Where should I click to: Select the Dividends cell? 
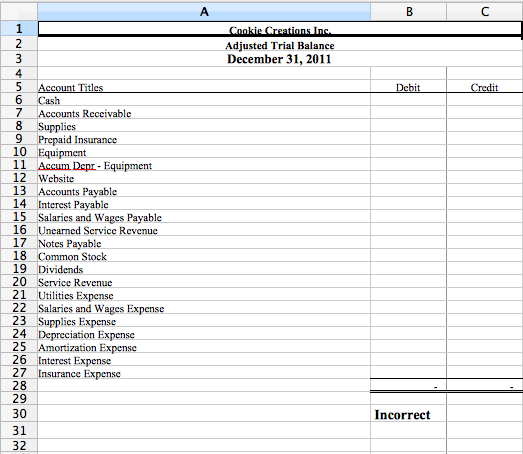point(204,269)
